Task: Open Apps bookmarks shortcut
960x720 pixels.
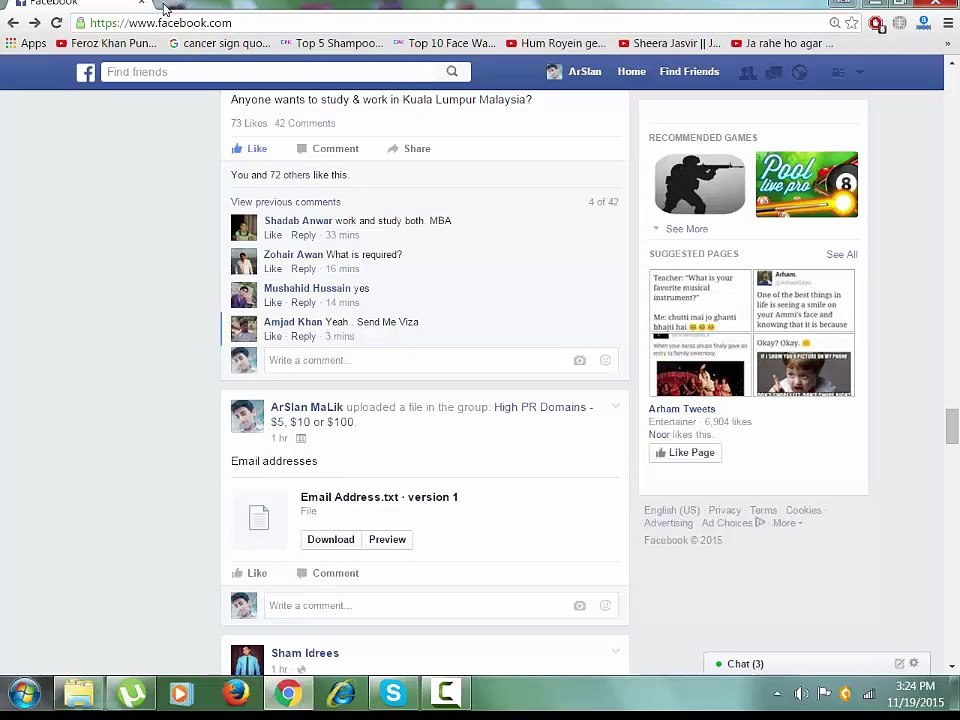Action: pyautogui.click(x=26, y=43)
